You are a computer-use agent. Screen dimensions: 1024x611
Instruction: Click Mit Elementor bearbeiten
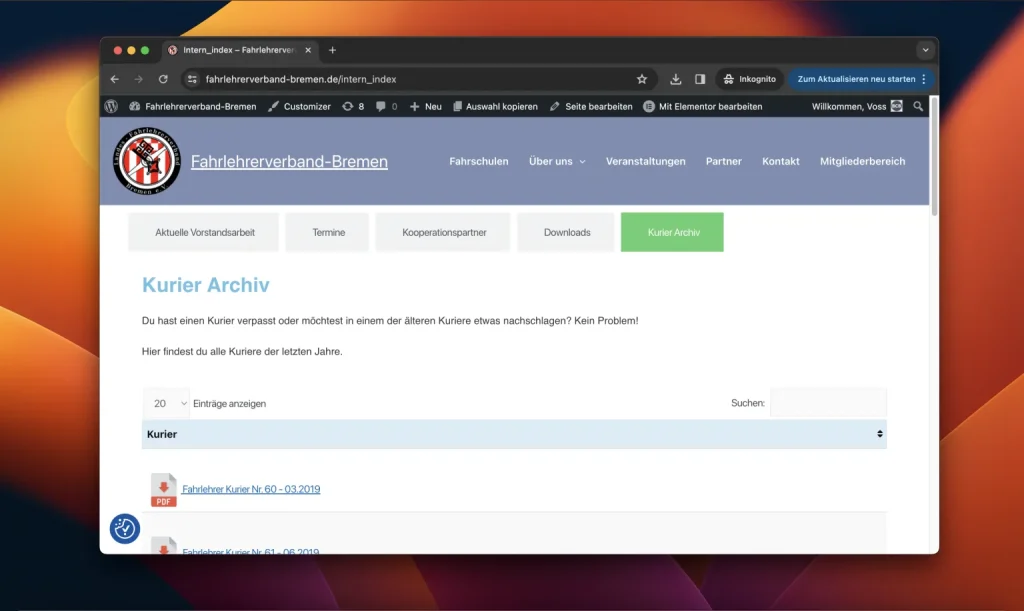703,106
